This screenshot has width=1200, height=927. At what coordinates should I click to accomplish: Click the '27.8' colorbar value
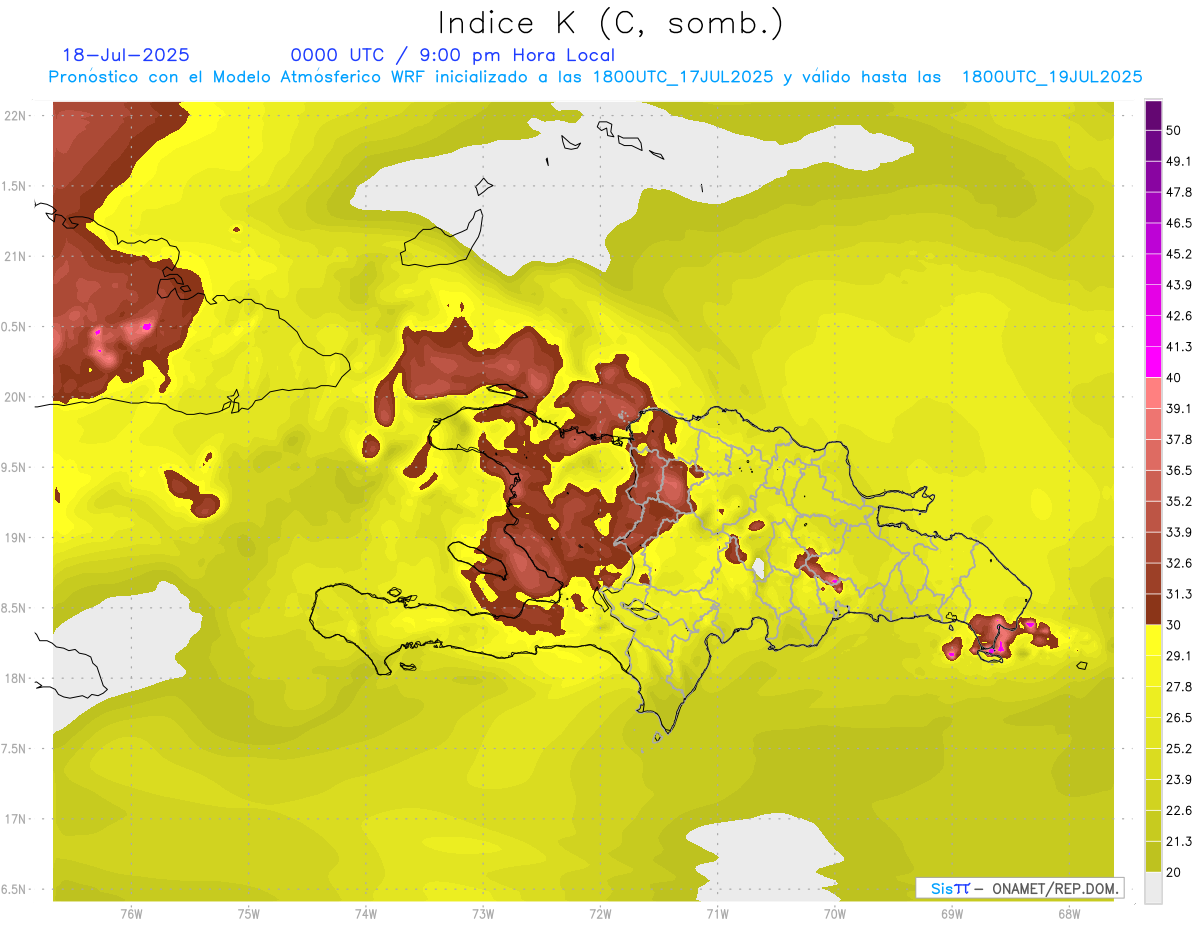[1179, 687]
